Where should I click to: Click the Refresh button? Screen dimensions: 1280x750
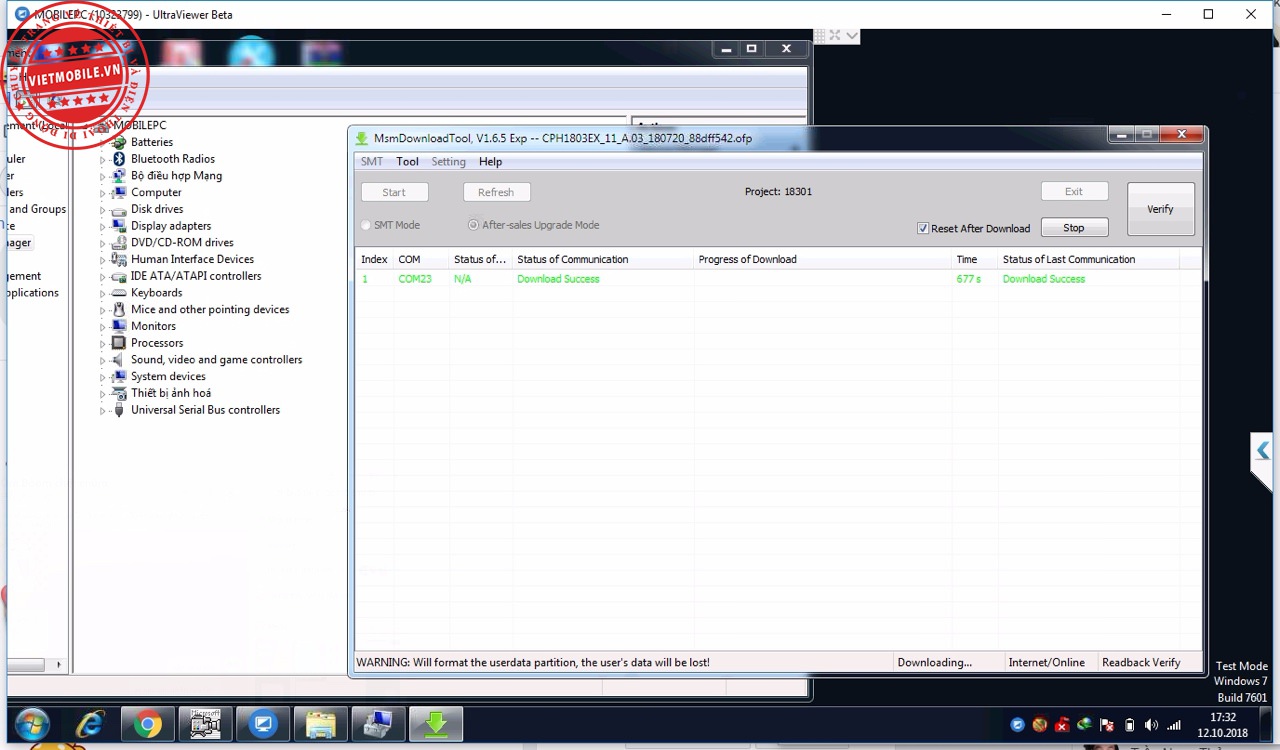click(496, 192)
